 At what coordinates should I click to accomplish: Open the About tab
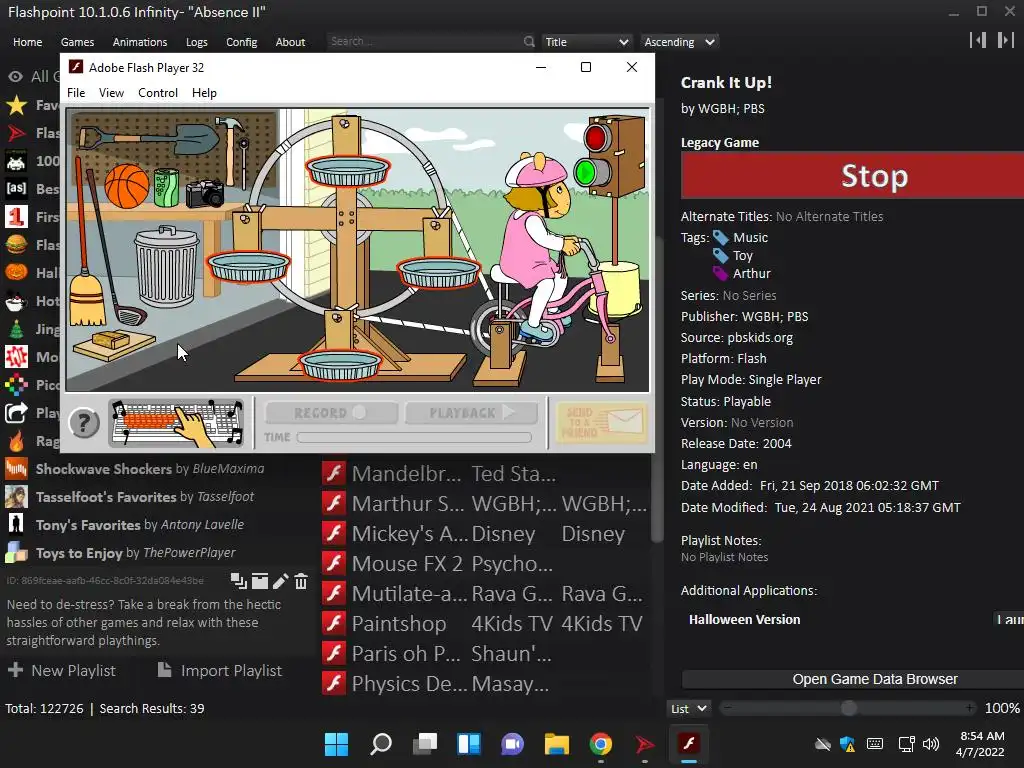pyautogui.click(x=290, y=42)
